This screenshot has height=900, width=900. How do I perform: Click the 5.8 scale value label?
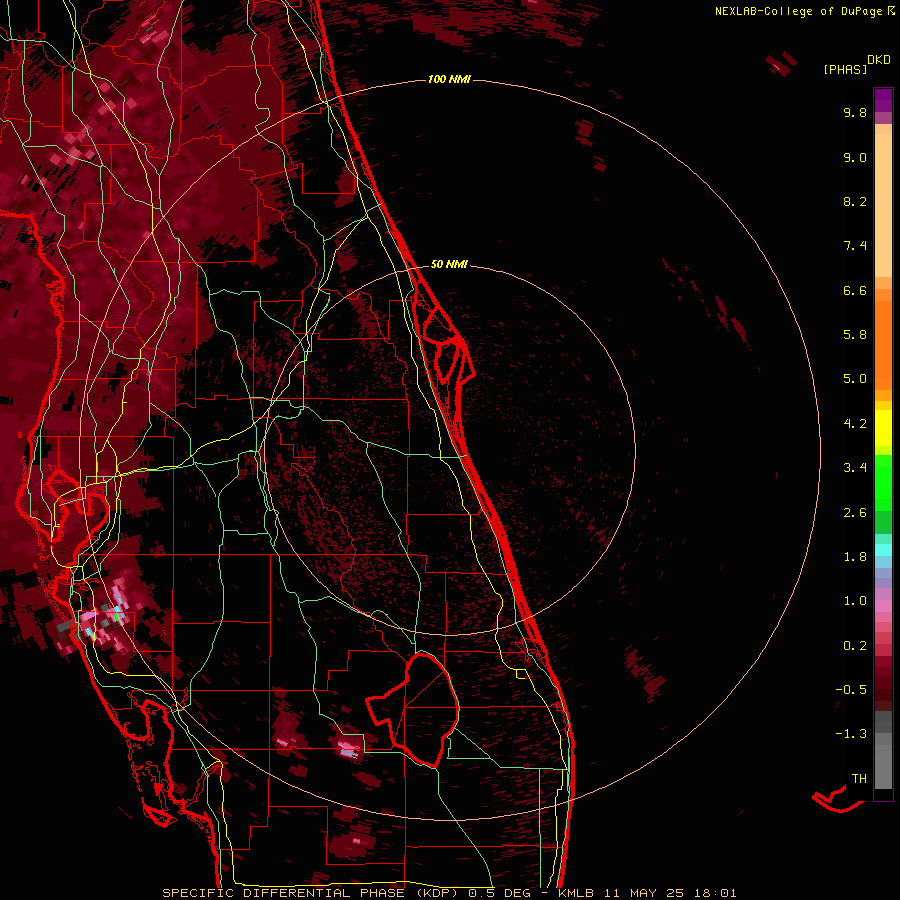855,335
